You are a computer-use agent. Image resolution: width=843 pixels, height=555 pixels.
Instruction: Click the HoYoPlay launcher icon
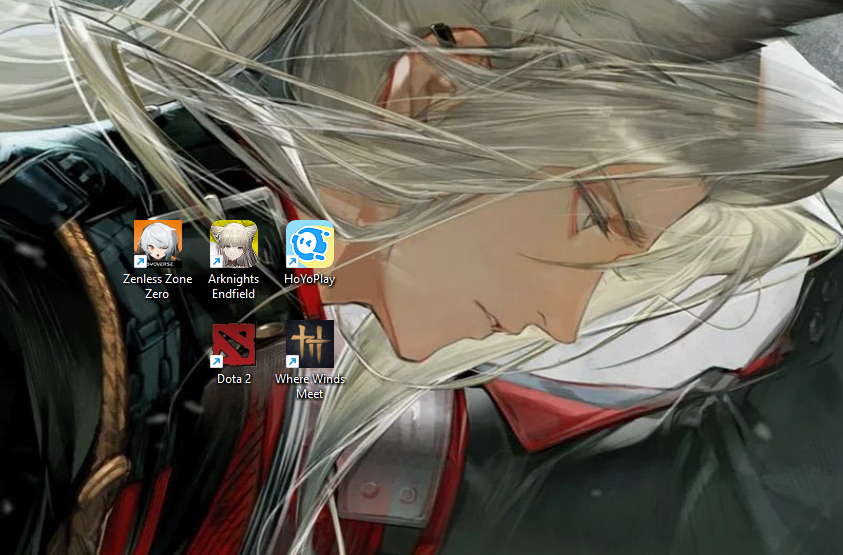click(310, 243)
